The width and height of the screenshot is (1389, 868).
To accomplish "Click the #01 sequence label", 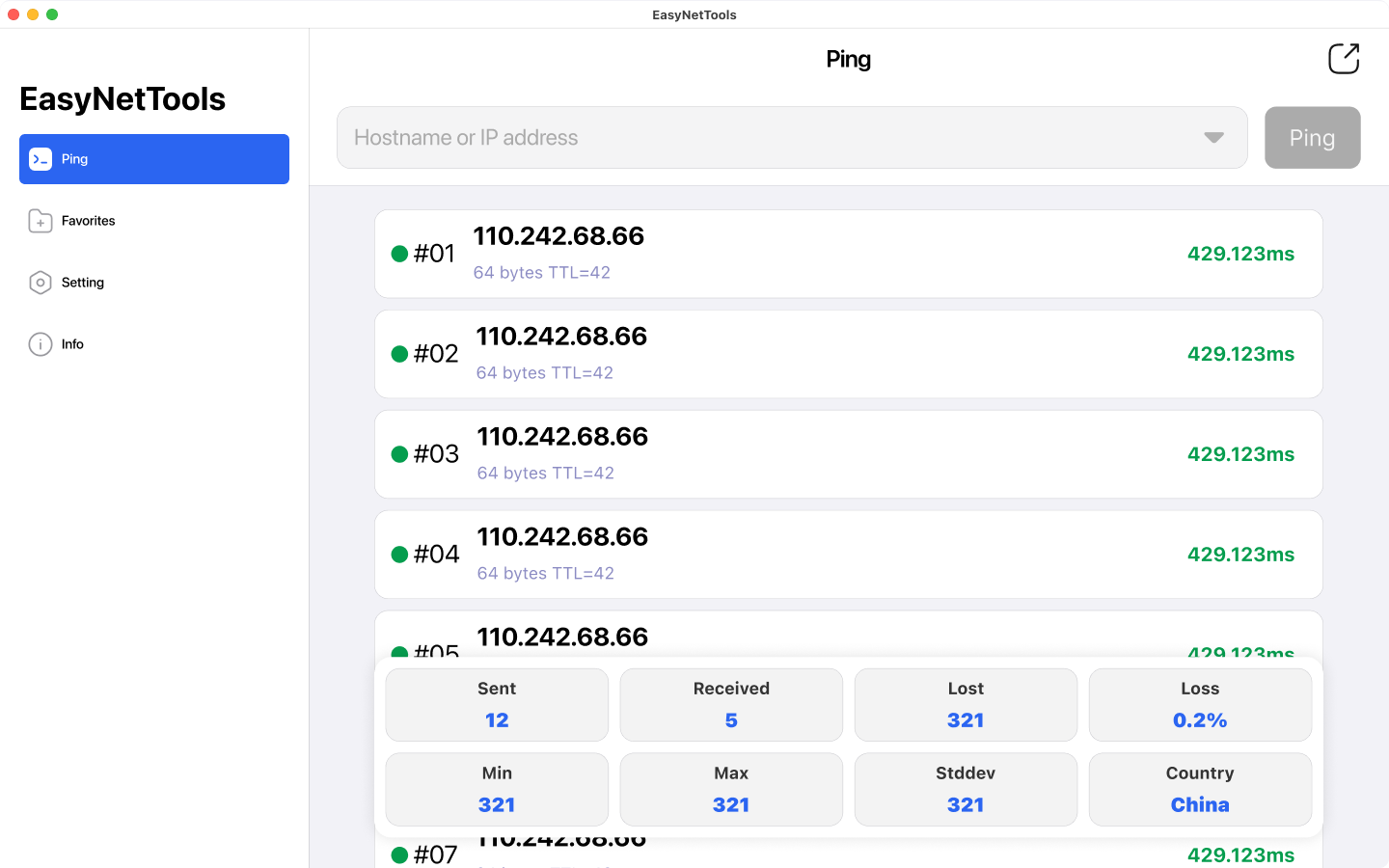I will (x=434, y=254).
